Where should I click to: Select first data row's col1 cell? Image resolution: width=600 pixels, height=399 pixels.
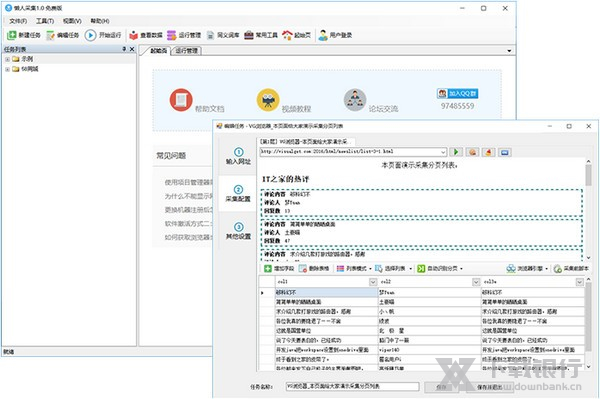[x=326, y=293]
